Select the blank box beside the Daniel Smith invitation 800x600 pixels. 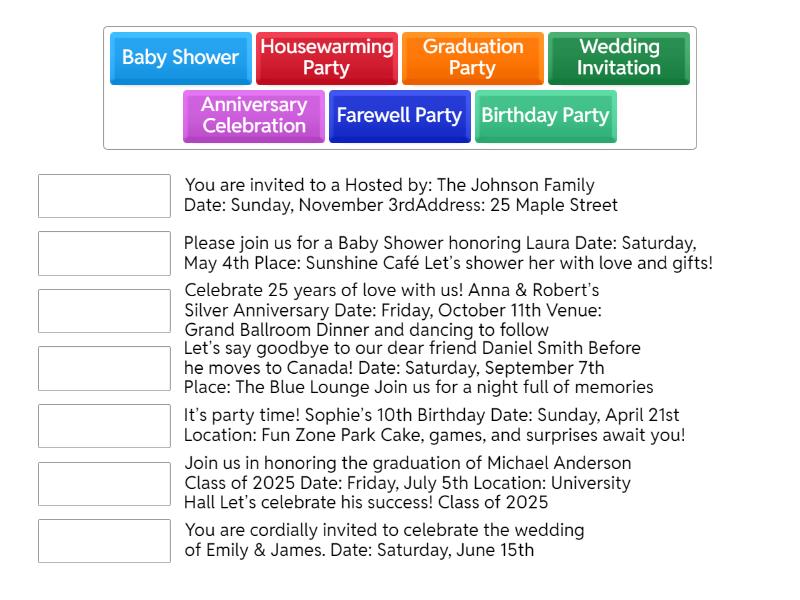tap(104, 368)
